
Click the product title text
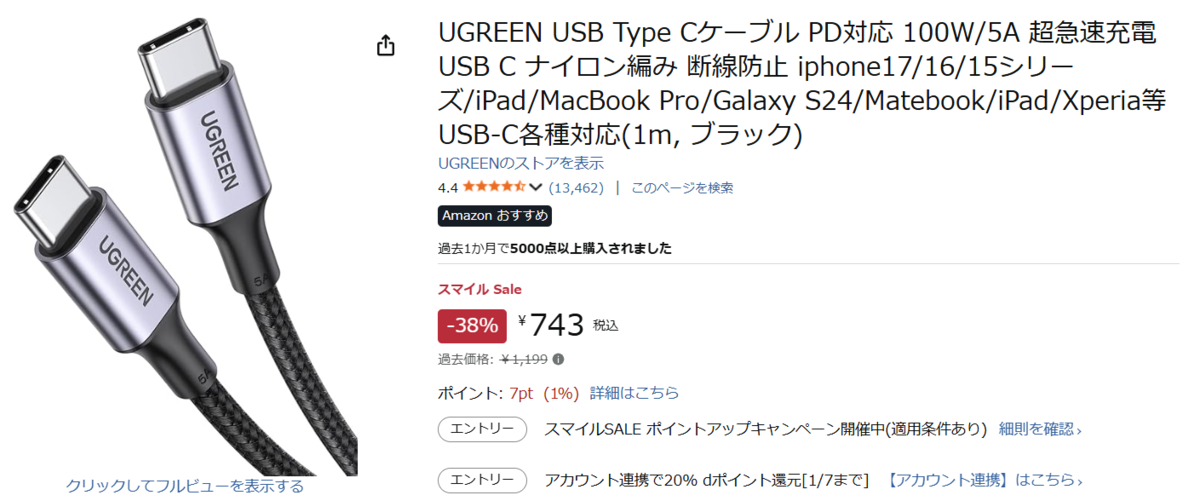click(x=797, y=82)
